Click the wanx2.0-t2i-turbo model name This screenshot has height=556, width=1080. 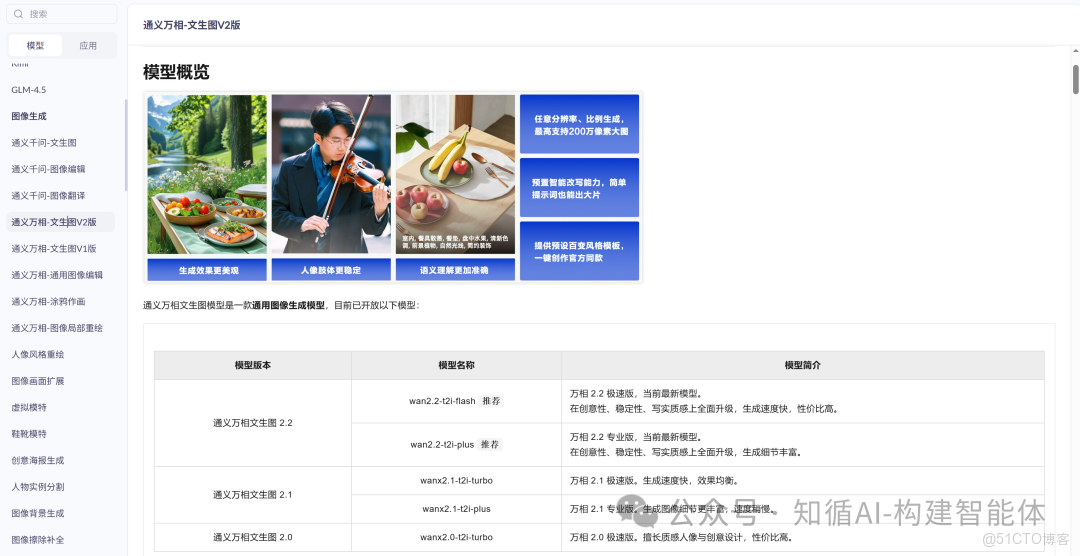(457, 537)
